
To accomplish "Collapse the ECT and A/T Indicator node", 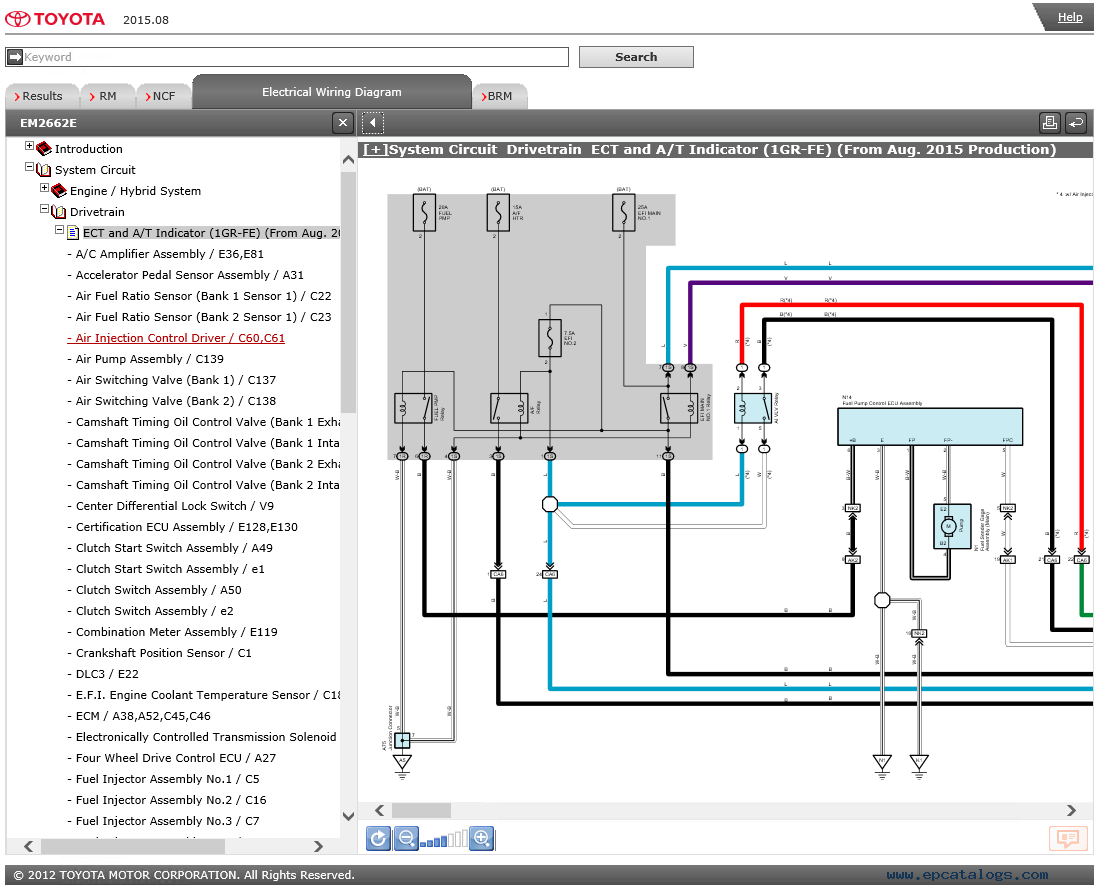I will (x=60, y=230).
